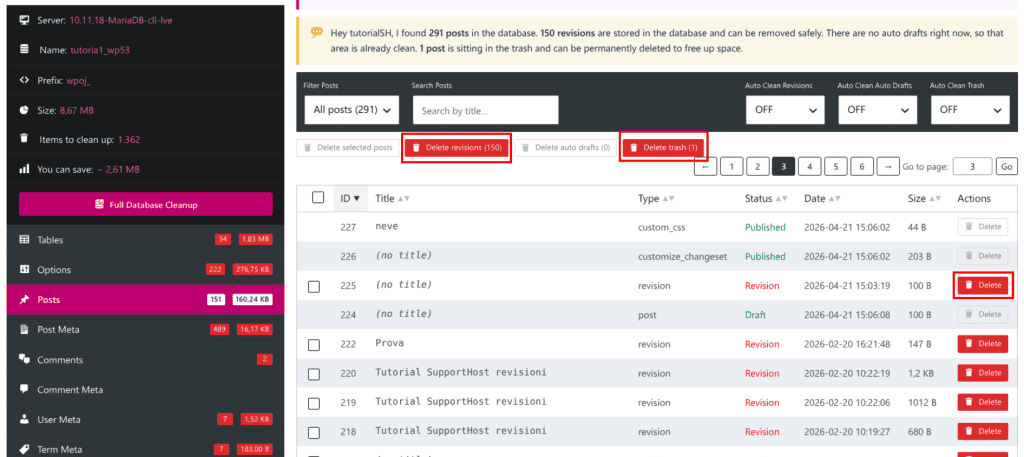Check the box for post ID 218
Screen dimensions: 1024x457
coord(314,432)
